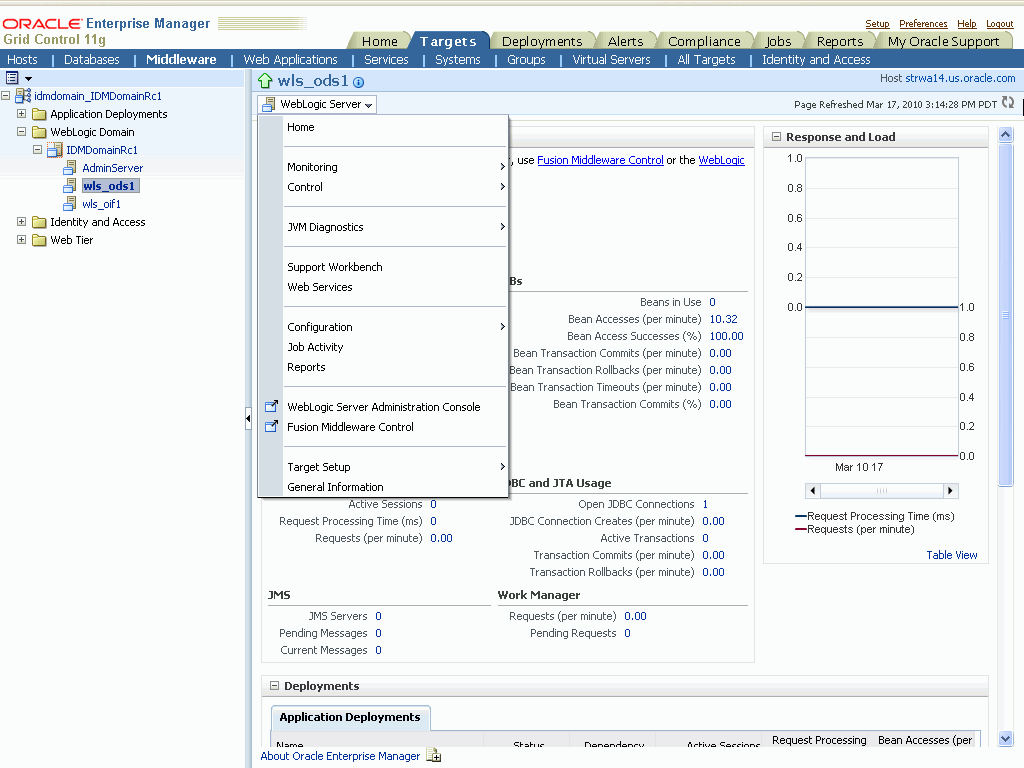Click the Fusion Middleware Control external link icon
This screenshot has width=1024, height=768.
(x=270, y=427)
